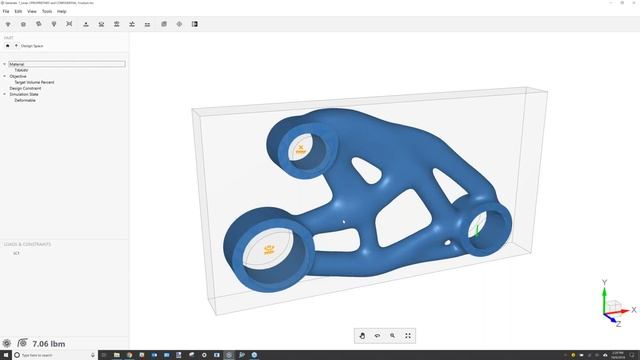
Task: Activate the zoom magnifier view tool
Action: [x=392, y=336]
